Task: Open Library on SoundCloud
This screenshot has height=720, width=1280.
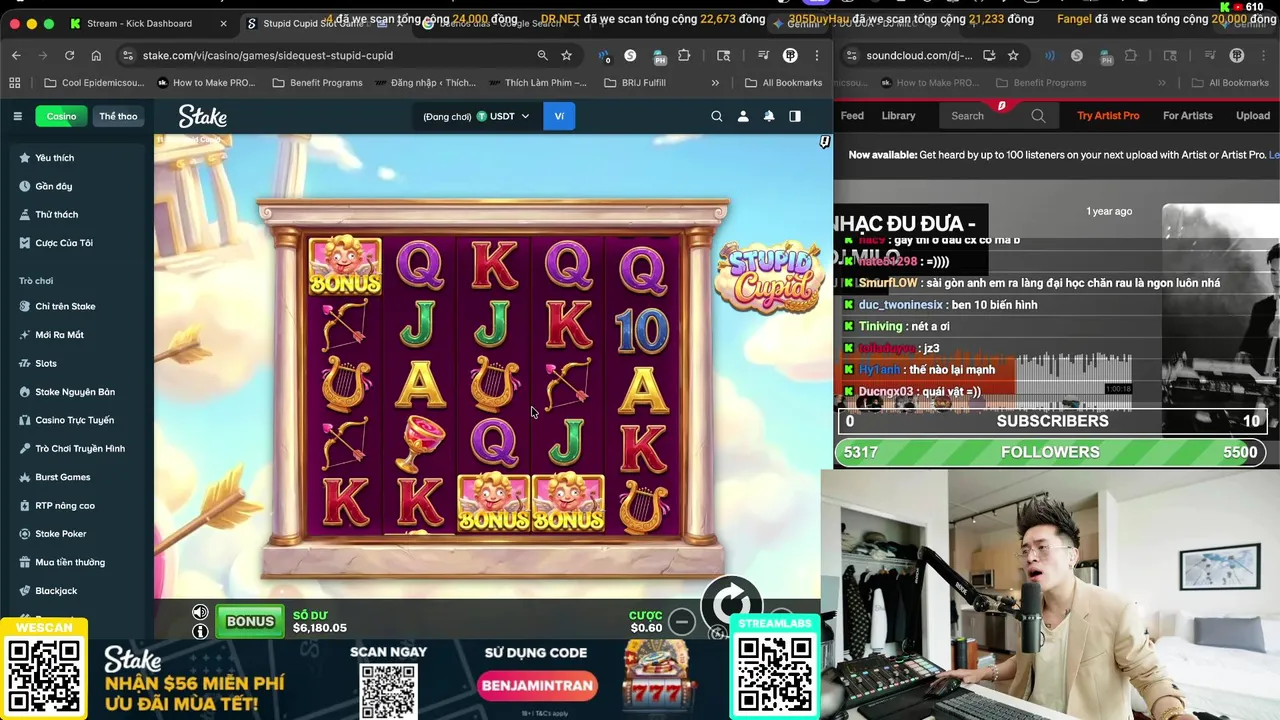Action: pyautogui.click(x=898, y=116)
